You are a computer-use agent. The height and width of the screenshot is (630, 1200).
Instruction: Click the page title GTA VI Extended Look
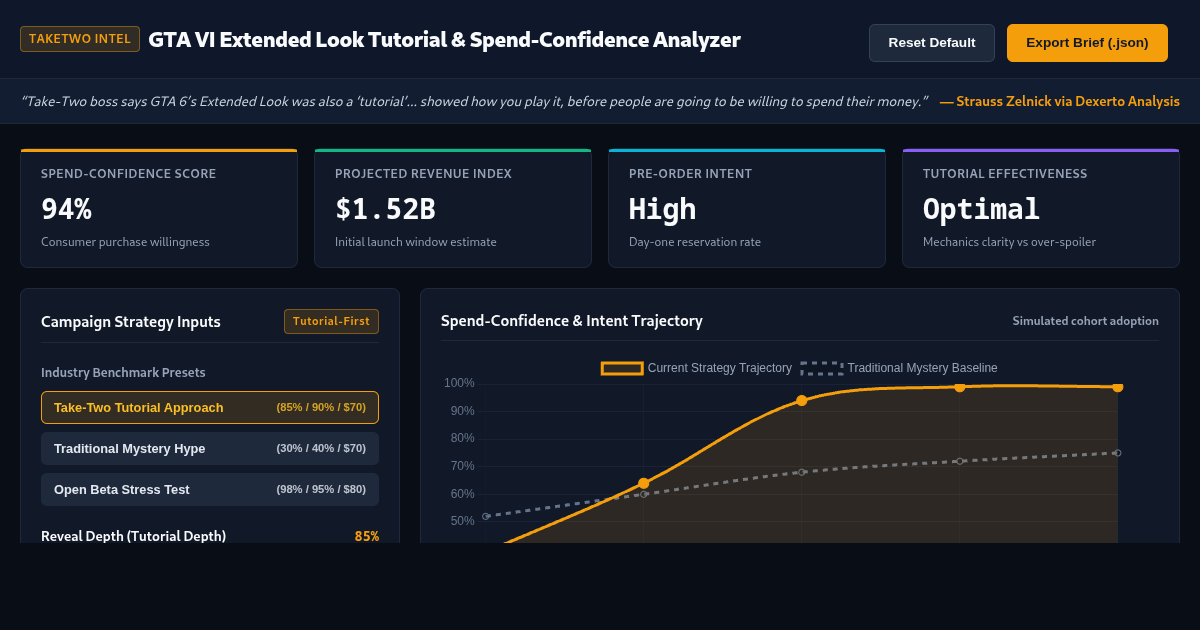coord(444,40)
